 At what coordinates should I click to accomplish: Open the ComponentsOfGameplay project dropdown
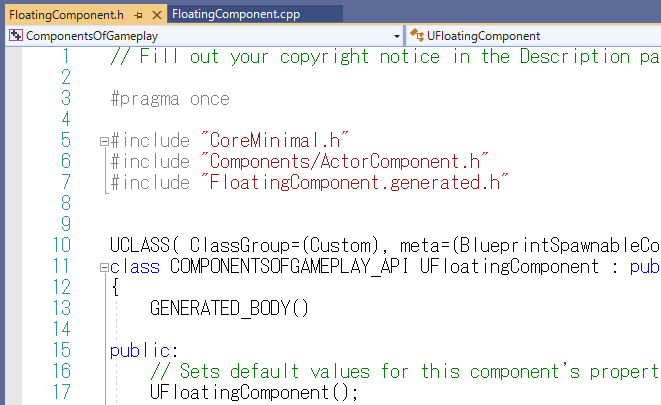pos(396,36)
